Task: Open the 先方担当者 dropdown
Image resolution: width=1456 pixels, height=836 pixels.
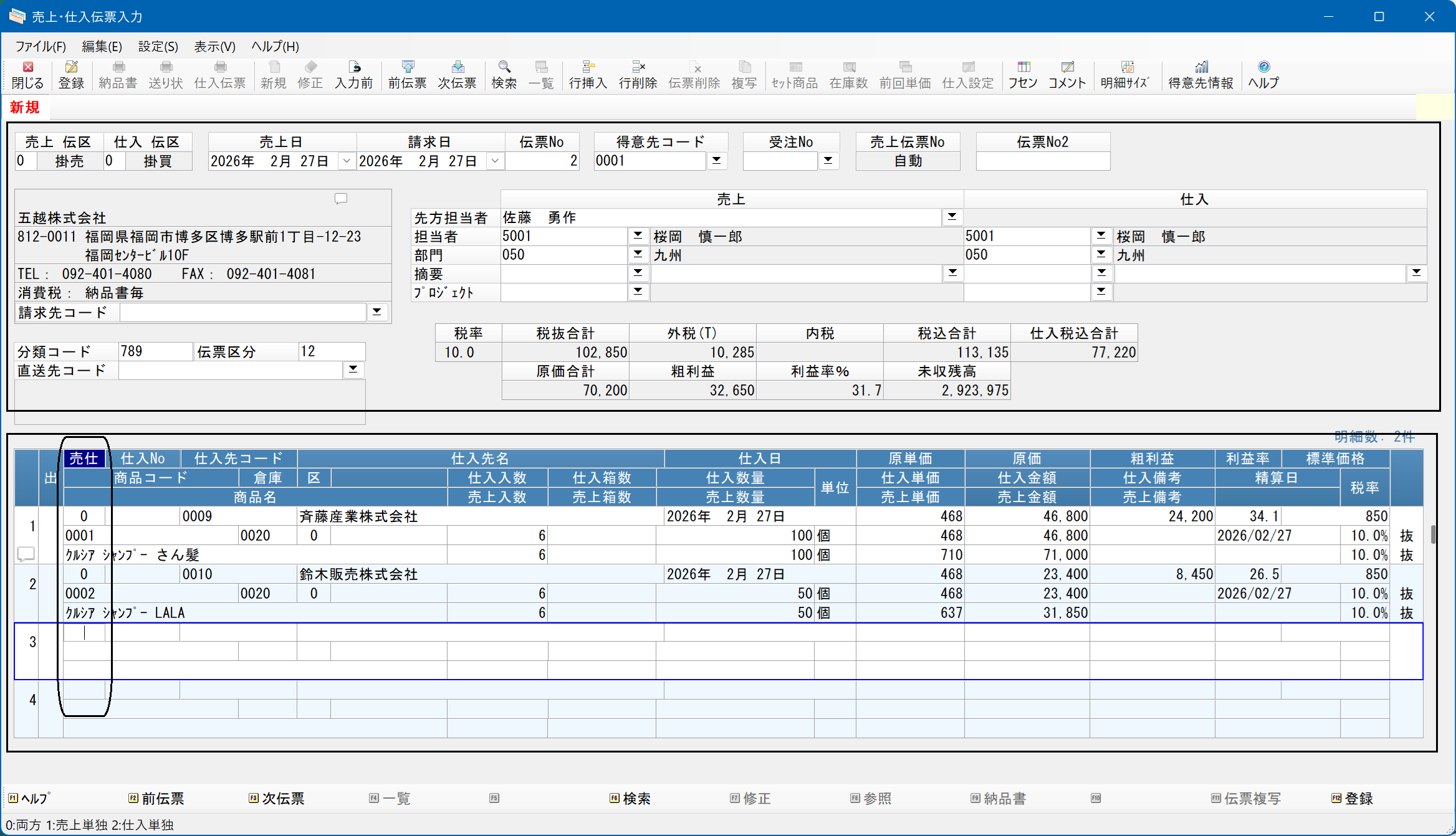Action: (x=952, y=217)
